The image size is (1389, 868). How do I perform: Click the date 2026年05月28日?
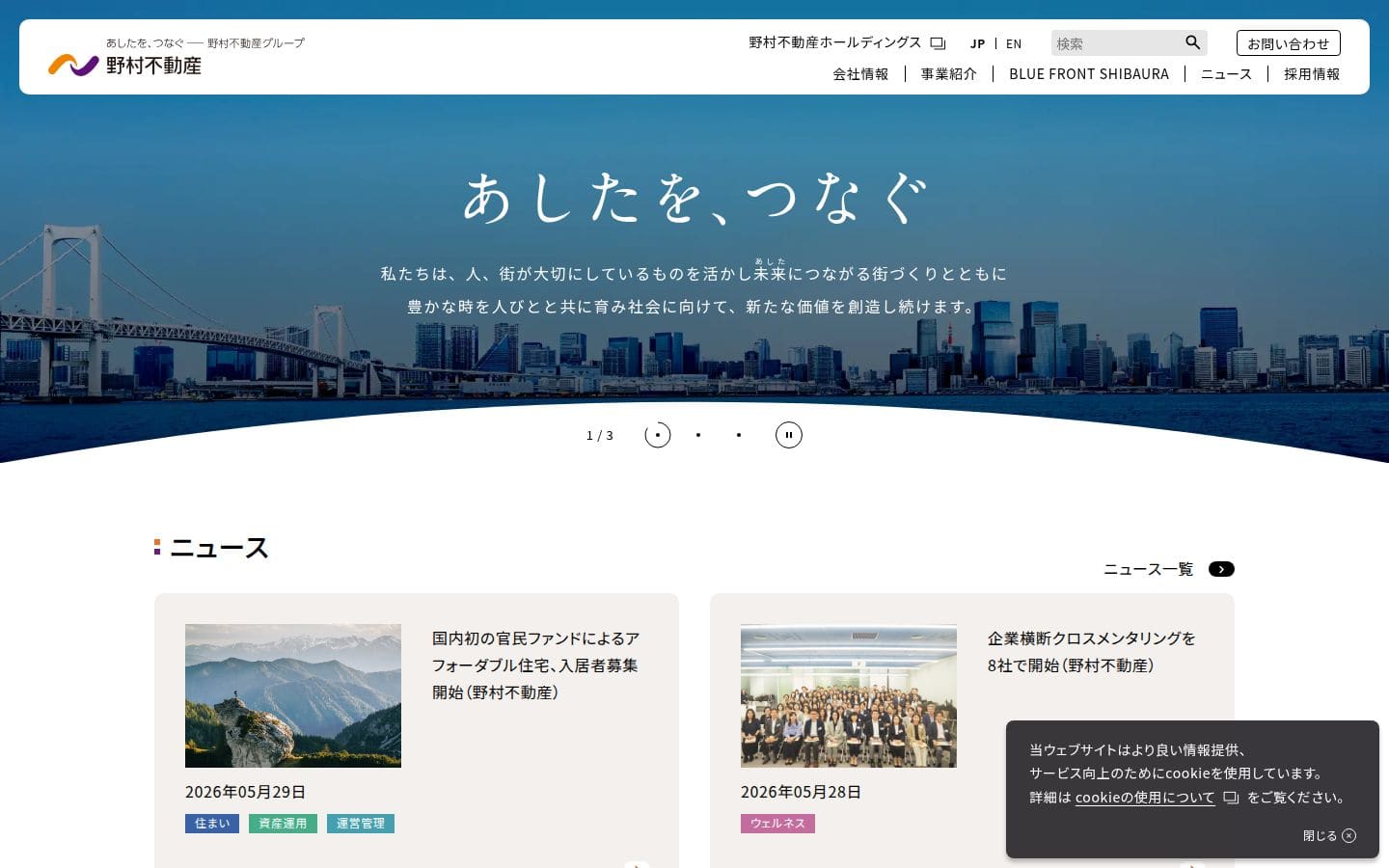coord(801,792)
